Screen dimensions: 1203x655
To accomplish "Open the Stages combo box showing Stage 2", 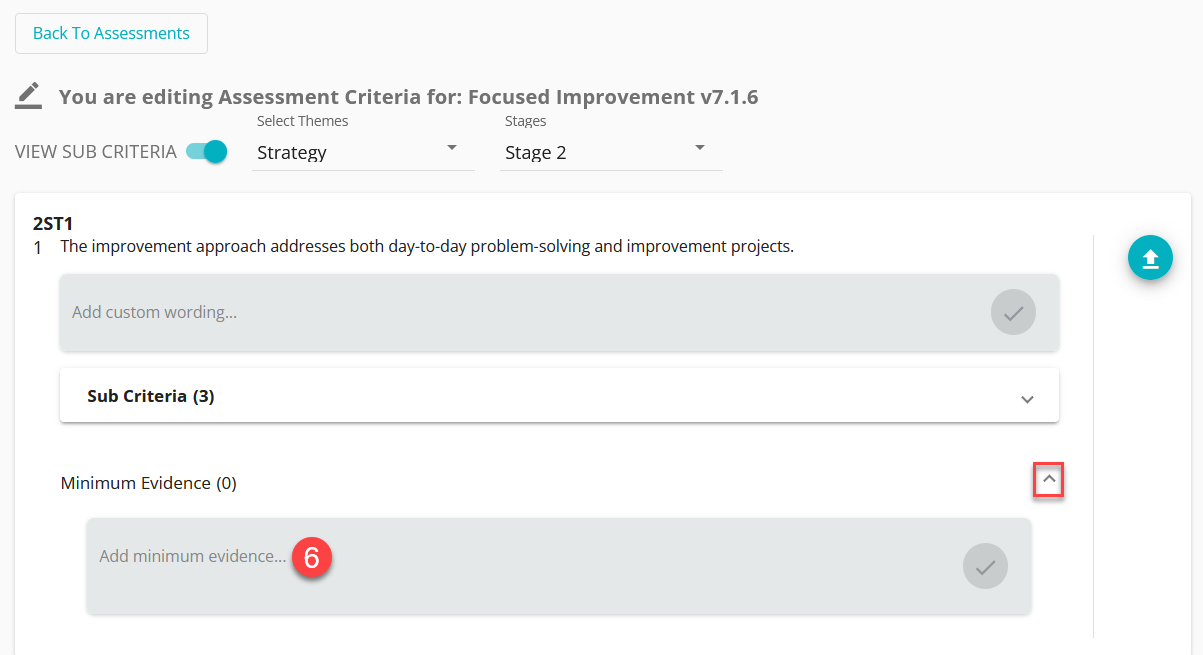I will tap(611, 153).
